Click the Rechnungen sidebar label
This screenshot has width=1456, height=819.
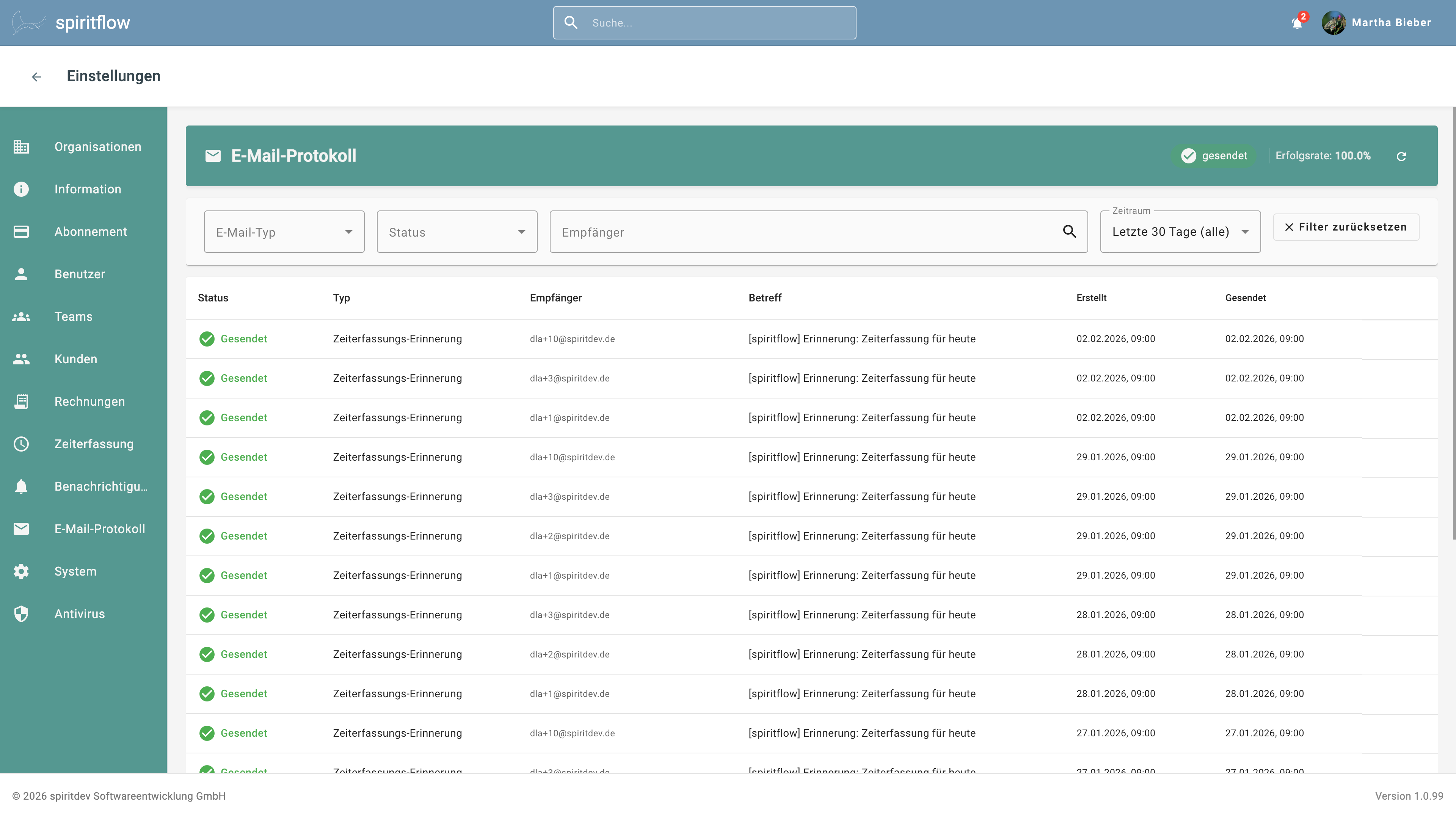(x=89, y=401)
